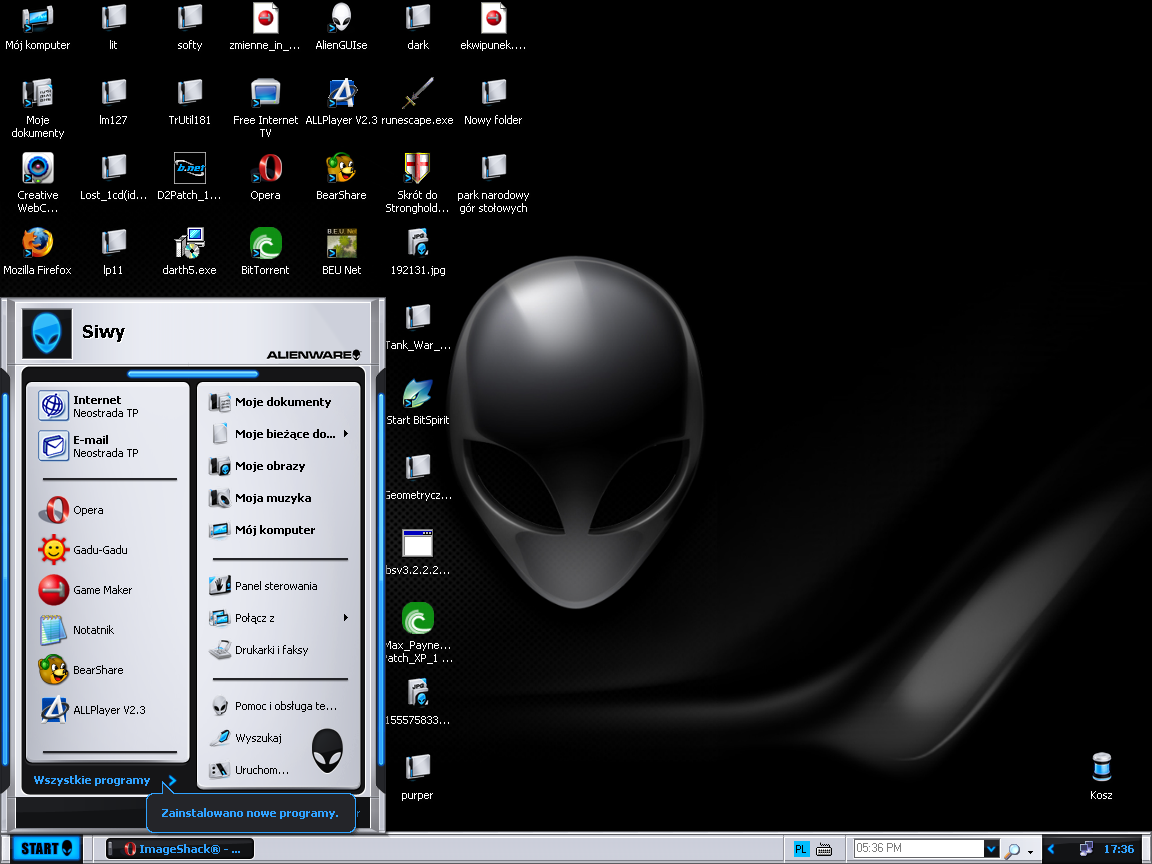The image size is (1152, 864).
Task: Open runescape.exe sword icon
Action: point(417,94)
